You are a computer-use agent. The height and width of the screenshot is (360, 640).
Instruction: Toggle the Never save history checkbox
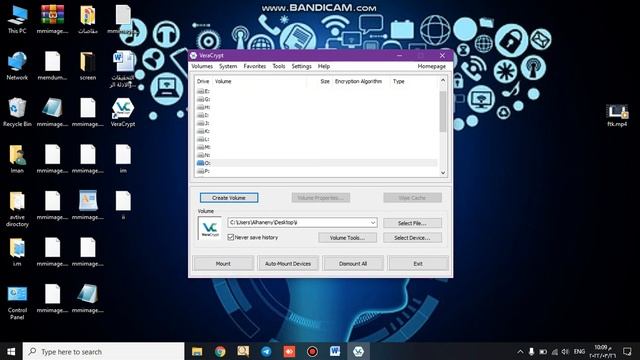pyautogui.click(x=231, y=237)
